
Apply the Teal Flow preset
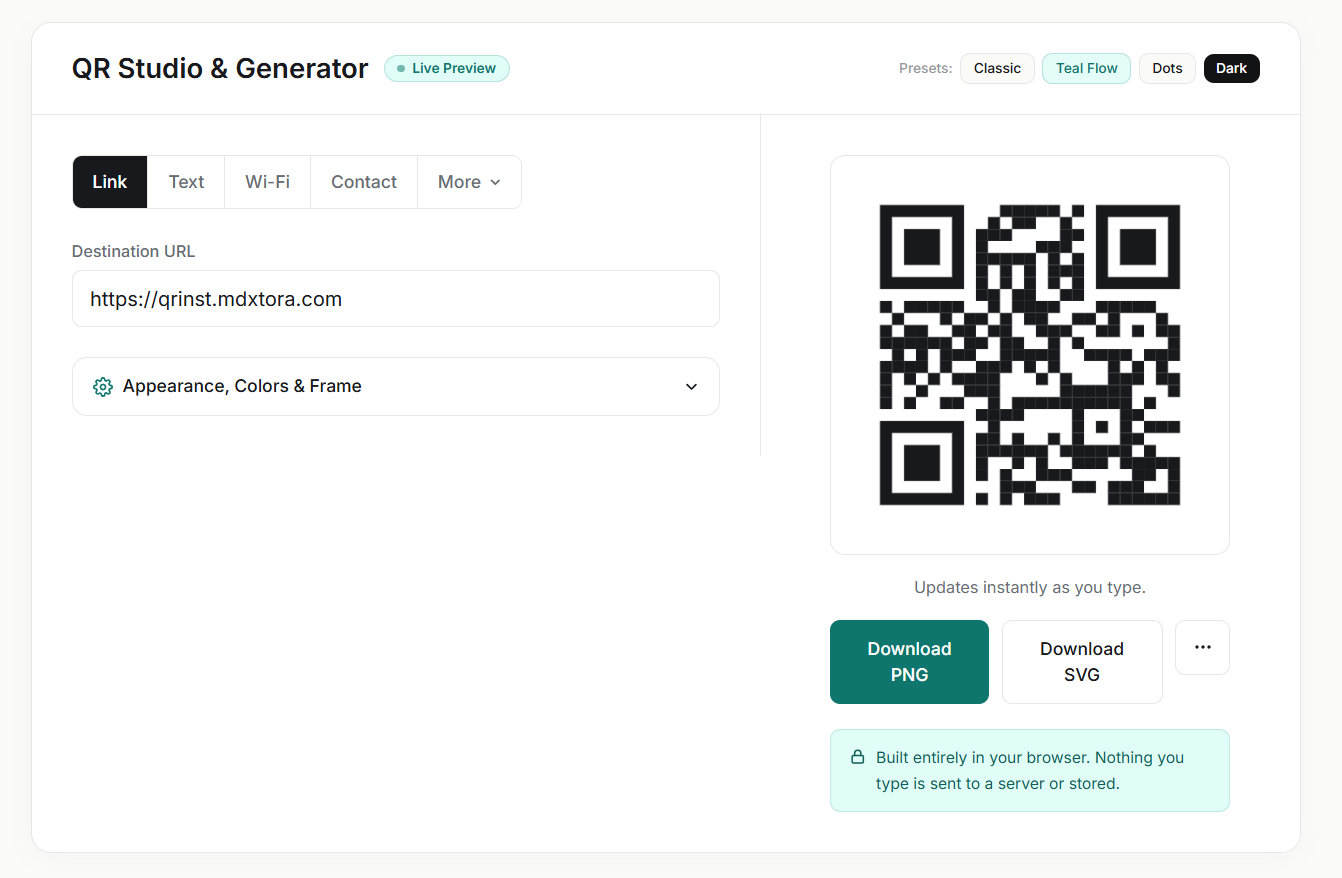[x=1087, y=68]
